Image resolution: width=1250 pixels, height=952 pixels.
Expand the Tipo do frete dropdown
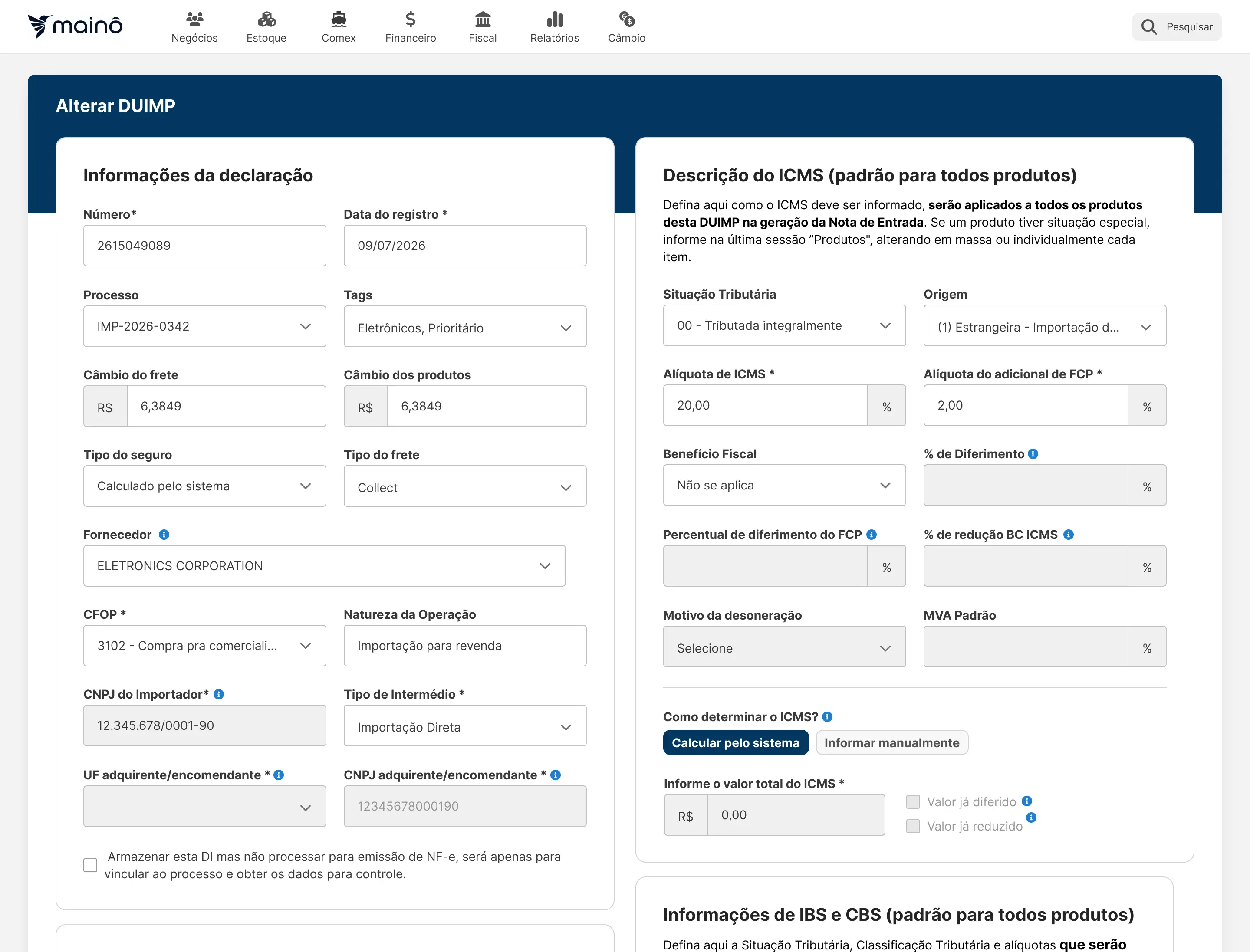(x=465, y=486)
